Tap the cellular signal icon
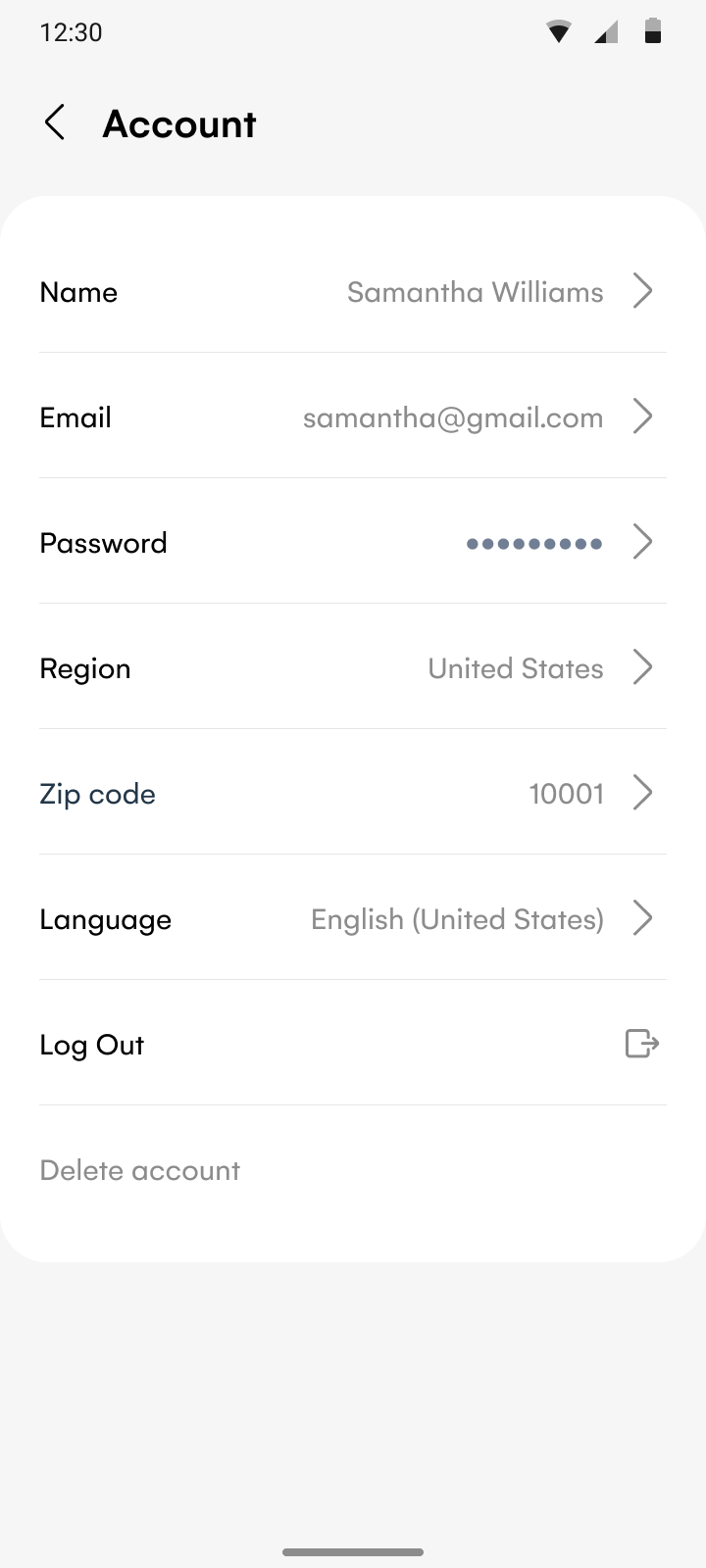Screen dimensions: 706x1568 [x=606, y=33]
